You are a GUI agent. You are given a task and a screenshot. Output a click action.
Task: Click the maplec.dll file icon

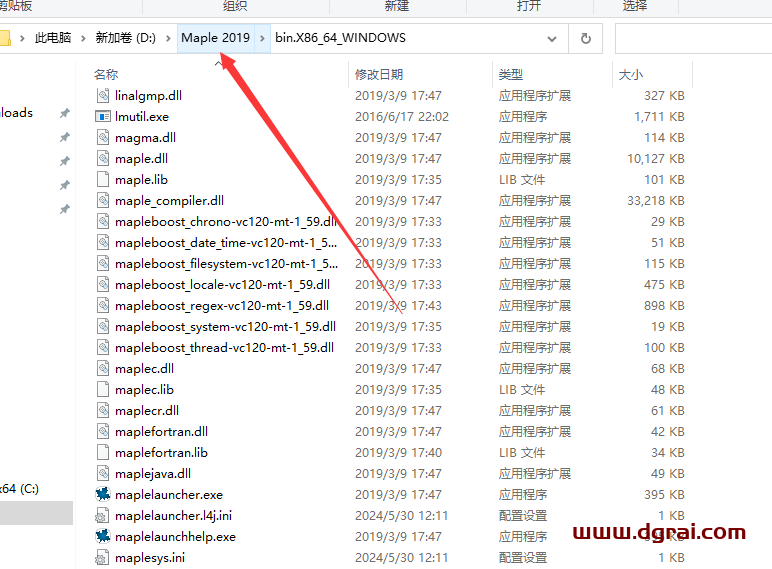coord(103,369)
